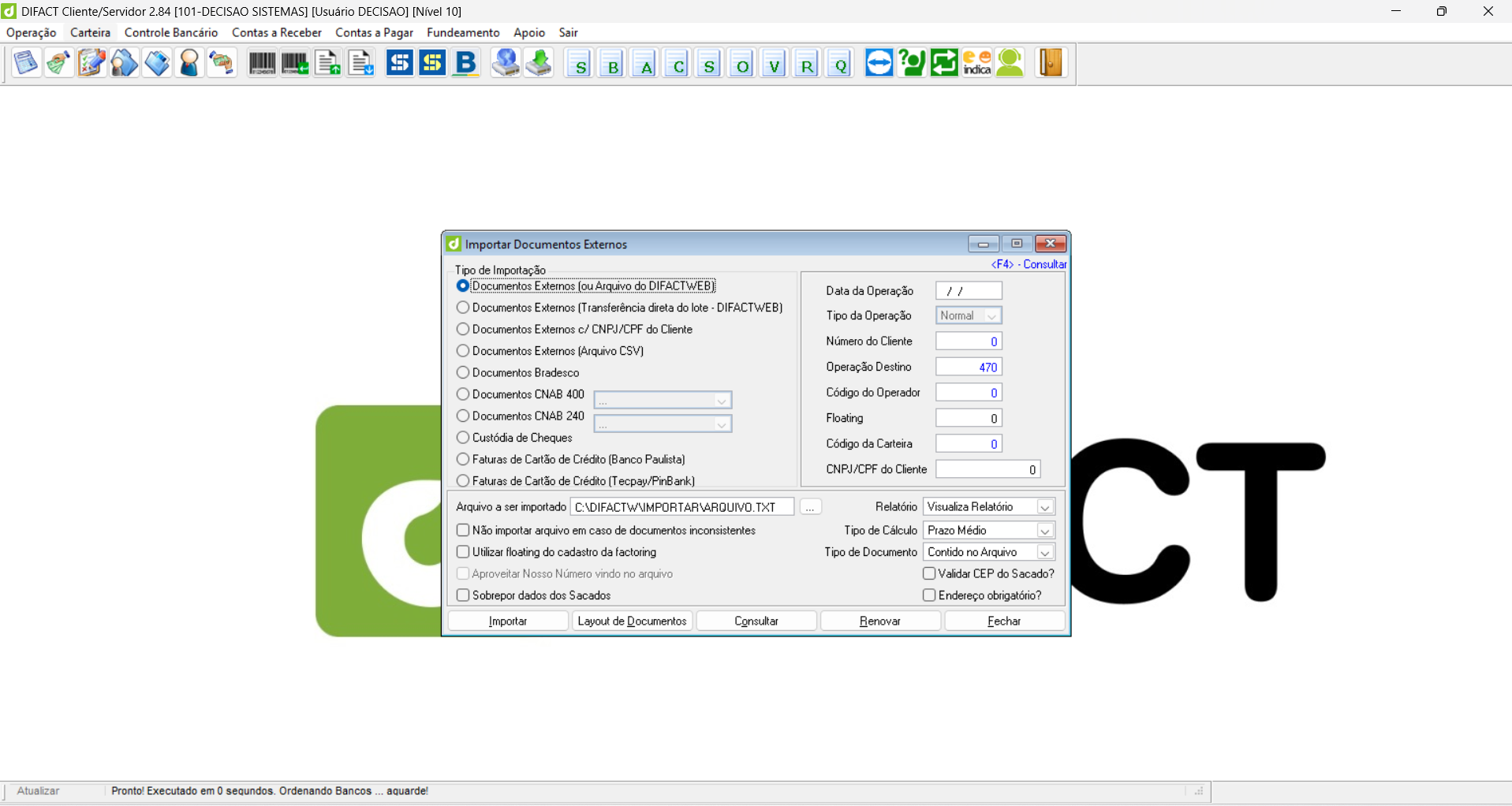Launch TeamViewer remote support icon
This screenshot has width=1512, height=806.
(879, 62)
